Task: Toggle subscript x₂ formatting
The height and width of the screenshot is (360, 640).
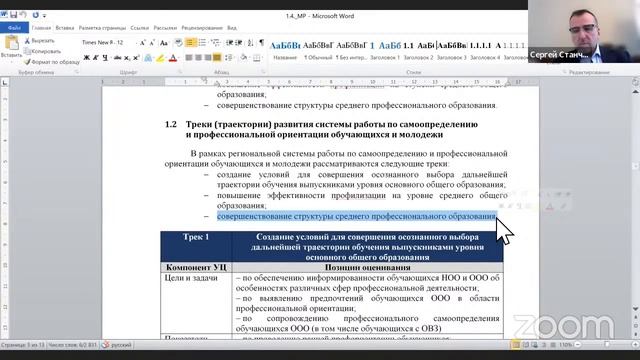Action: coord(127,58)
